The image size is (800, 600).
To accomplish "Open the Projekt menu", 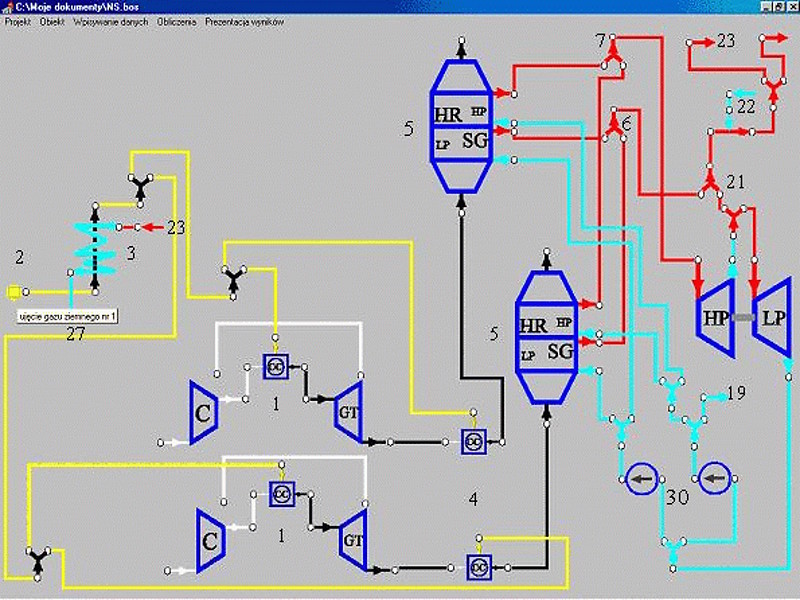I will [19, 22].
